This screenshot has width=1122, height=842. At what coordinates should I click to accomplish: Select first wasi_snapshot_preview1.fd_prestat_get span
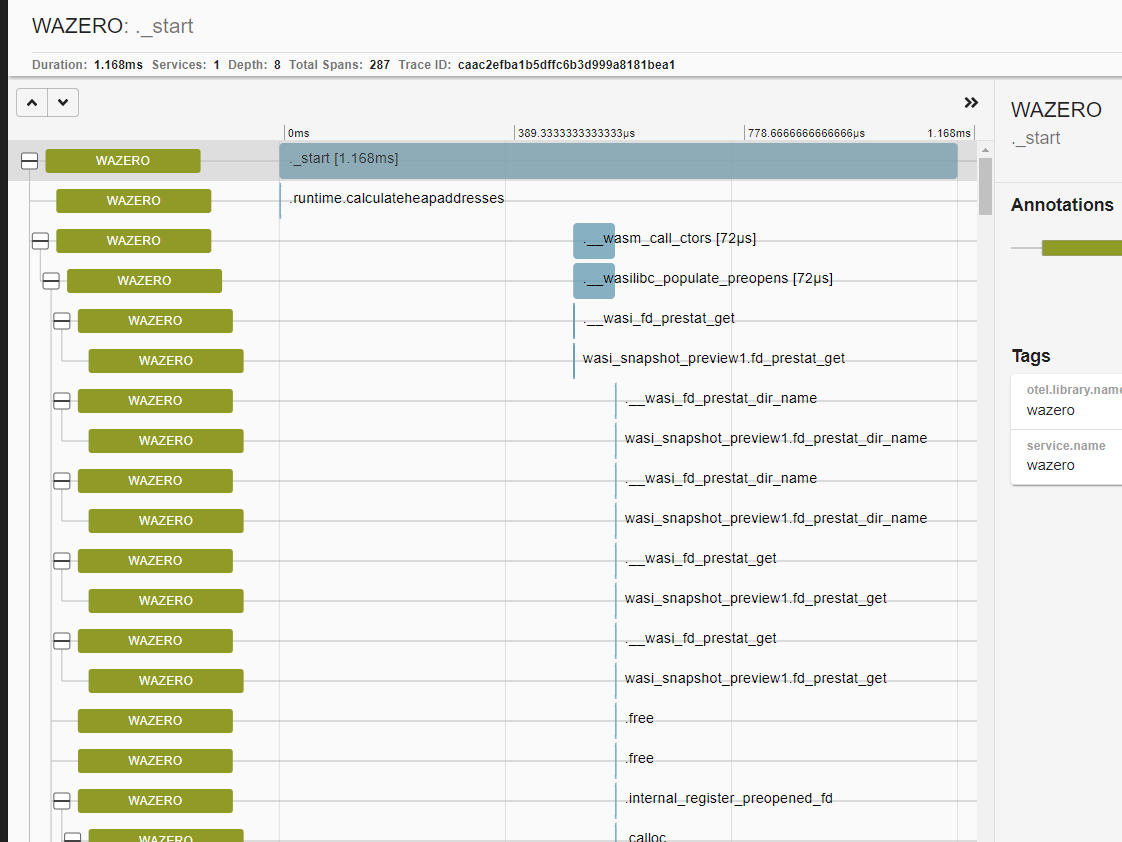coord(713,358)
